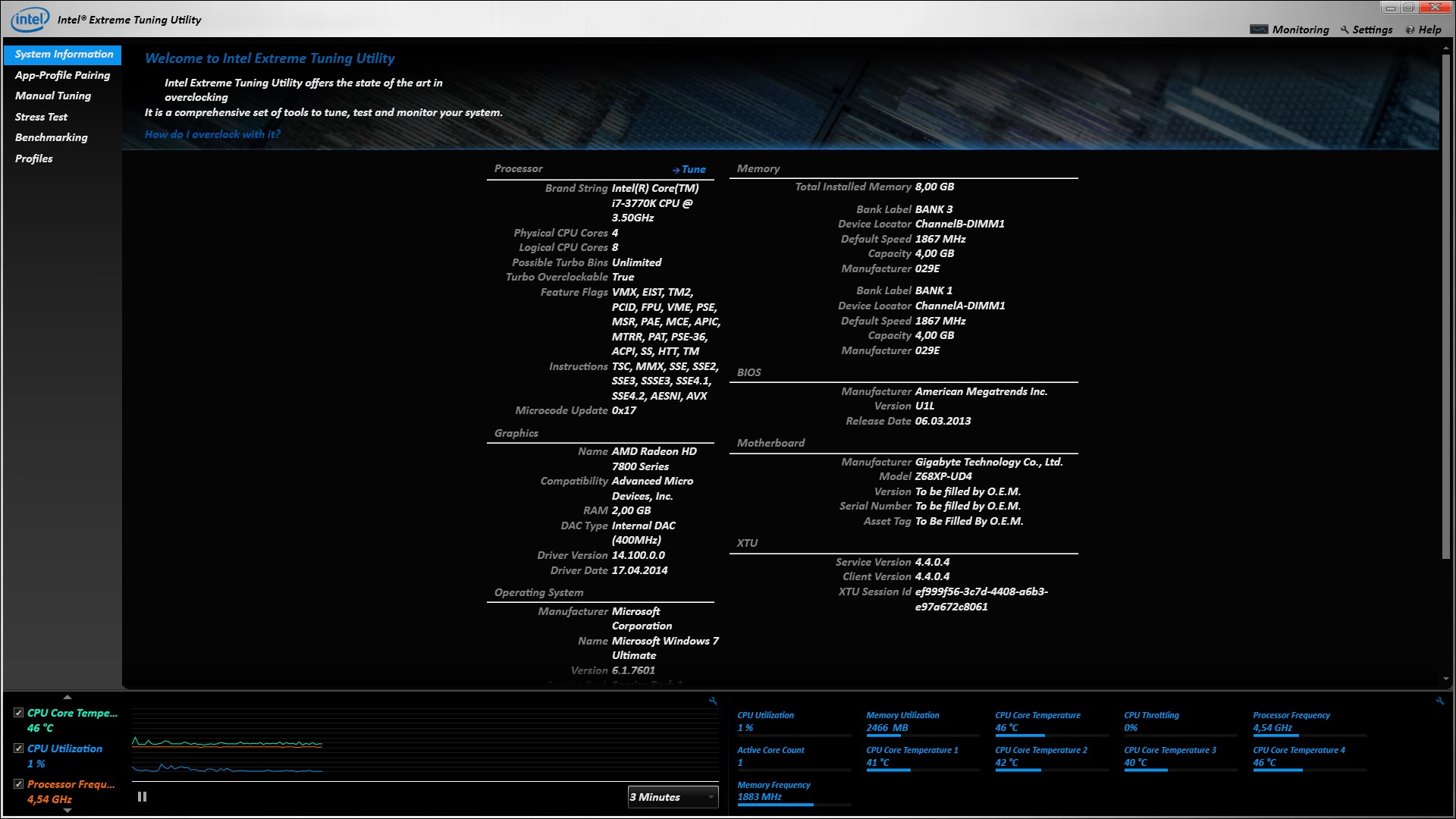1456x819 pixels.
Task: Click the CPU Core Temperature 2 tile
Action: click(1051, 758)
